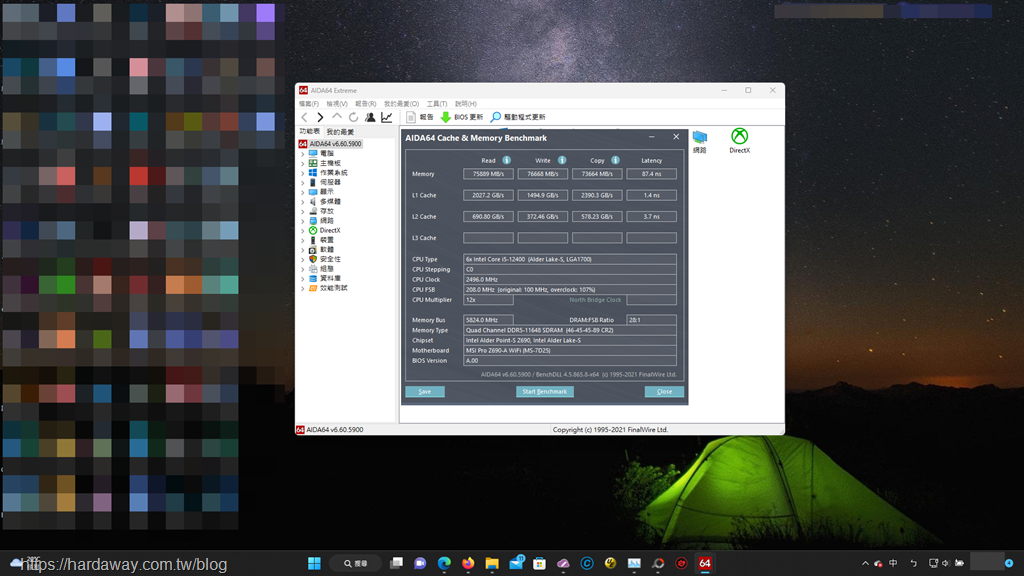1024x576 pixels.
Task: Click the L1 Cache Read value 2027.2 GB/s
Action: pos(488,195)
